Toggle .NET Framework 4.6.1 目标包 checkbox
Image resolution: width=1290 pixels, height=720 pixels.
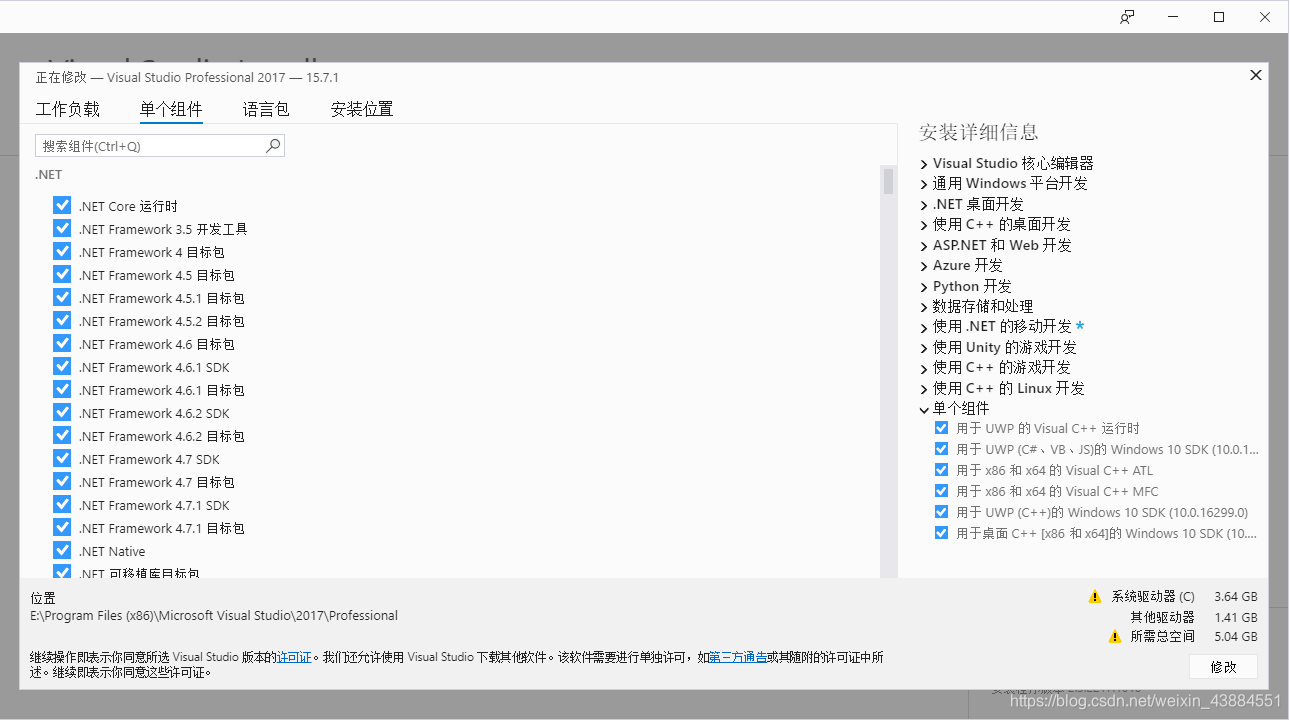[62, 390]
